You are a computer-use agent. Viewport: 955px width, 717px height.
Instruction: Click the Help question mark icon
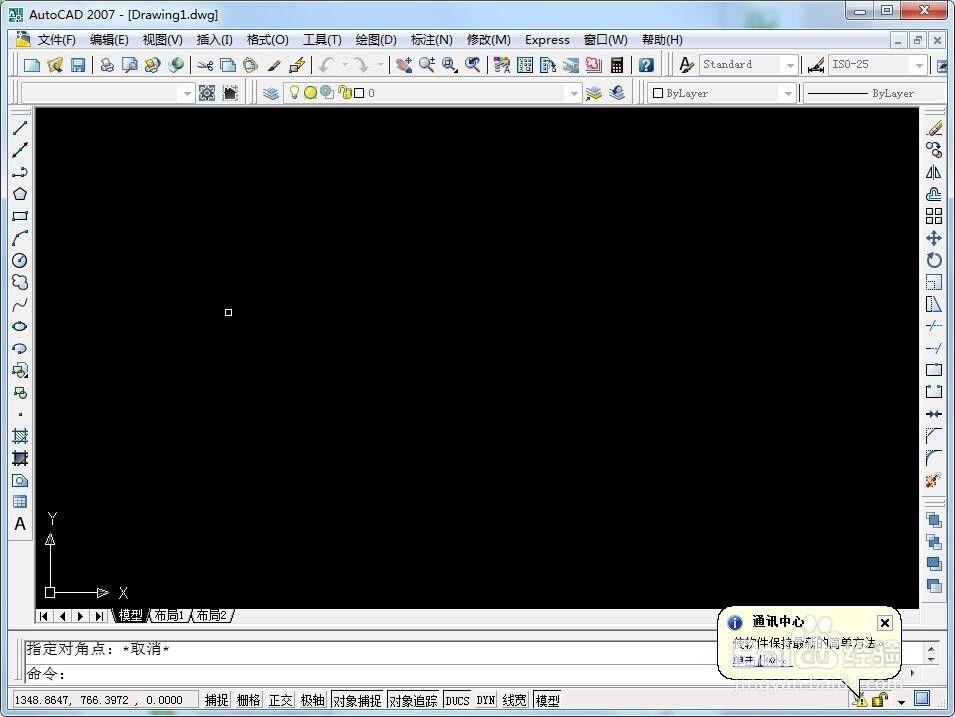click(x=646, y=65)
